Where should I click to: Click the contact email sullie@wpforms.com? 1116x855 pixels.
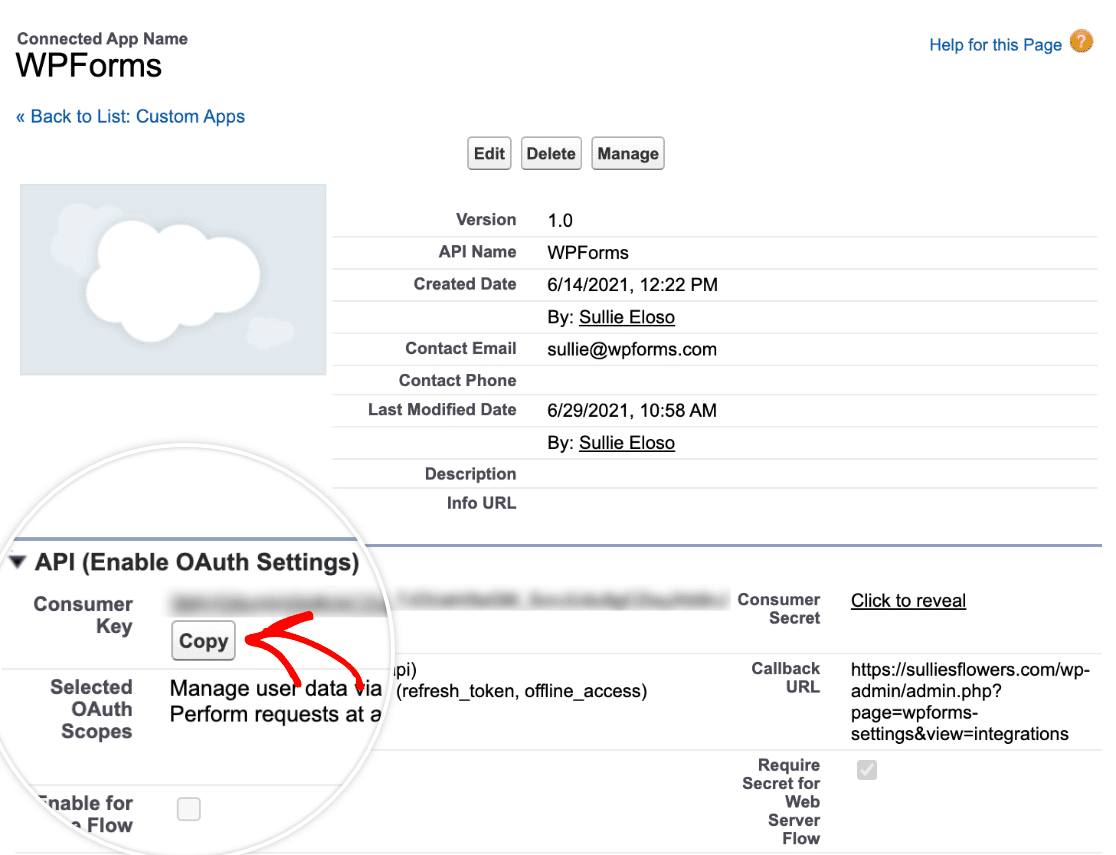631,349
